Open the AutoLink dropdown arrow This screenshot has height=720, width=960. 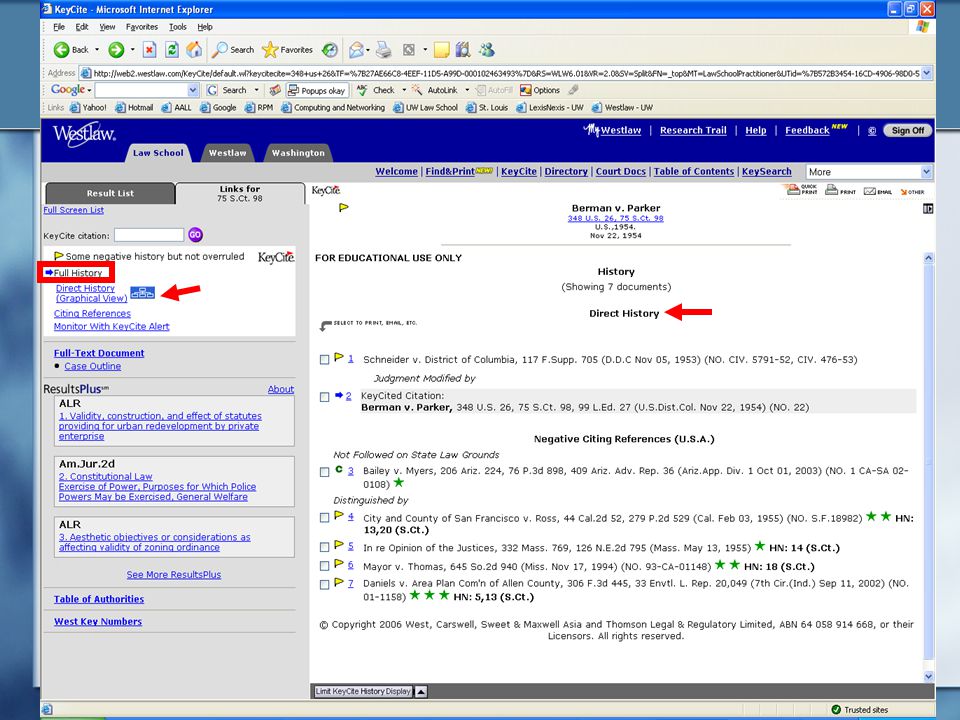point(467,91)
